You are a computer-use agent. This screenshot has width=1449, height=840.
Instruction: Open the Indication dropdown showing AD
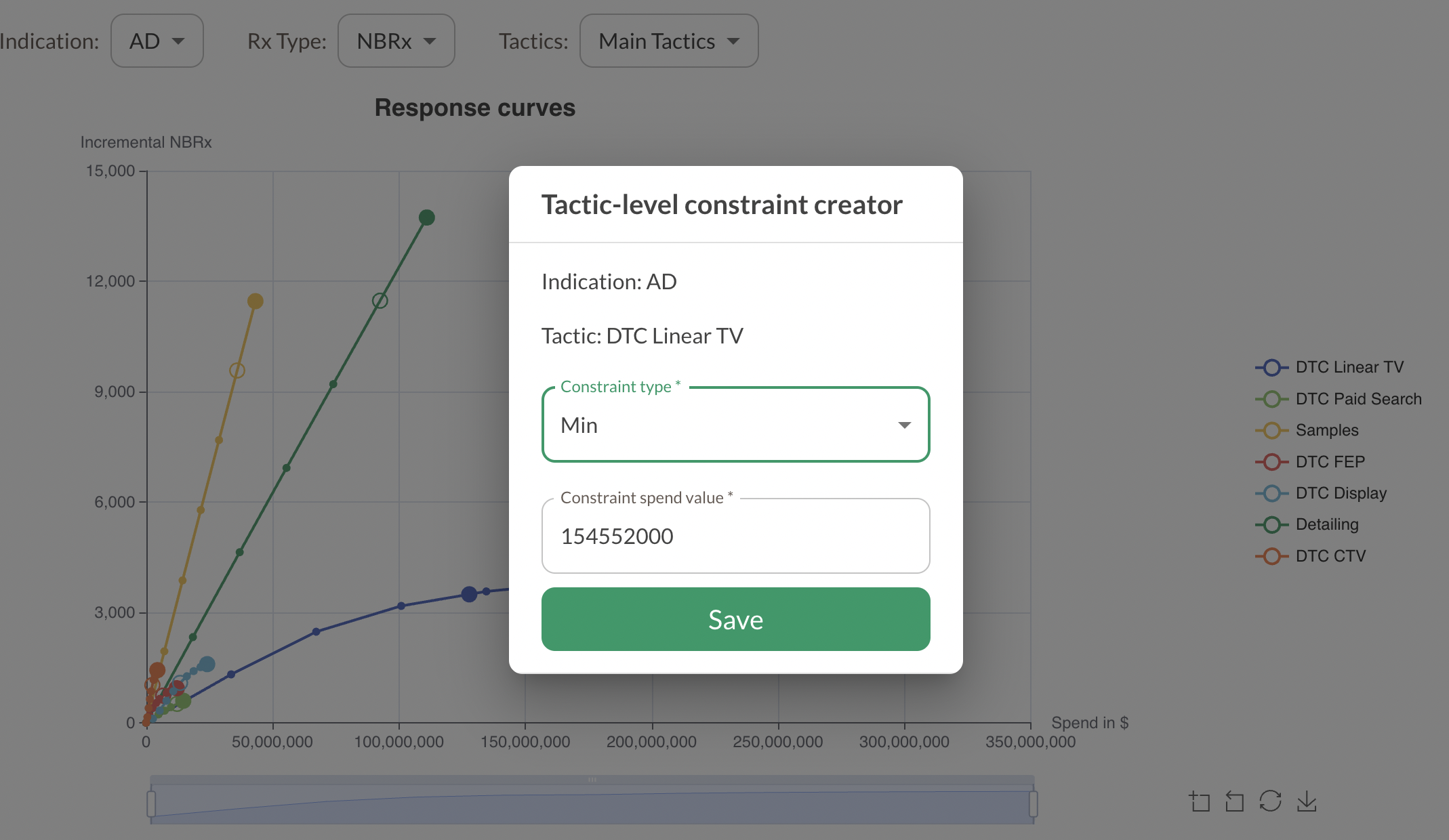[157, 41]
